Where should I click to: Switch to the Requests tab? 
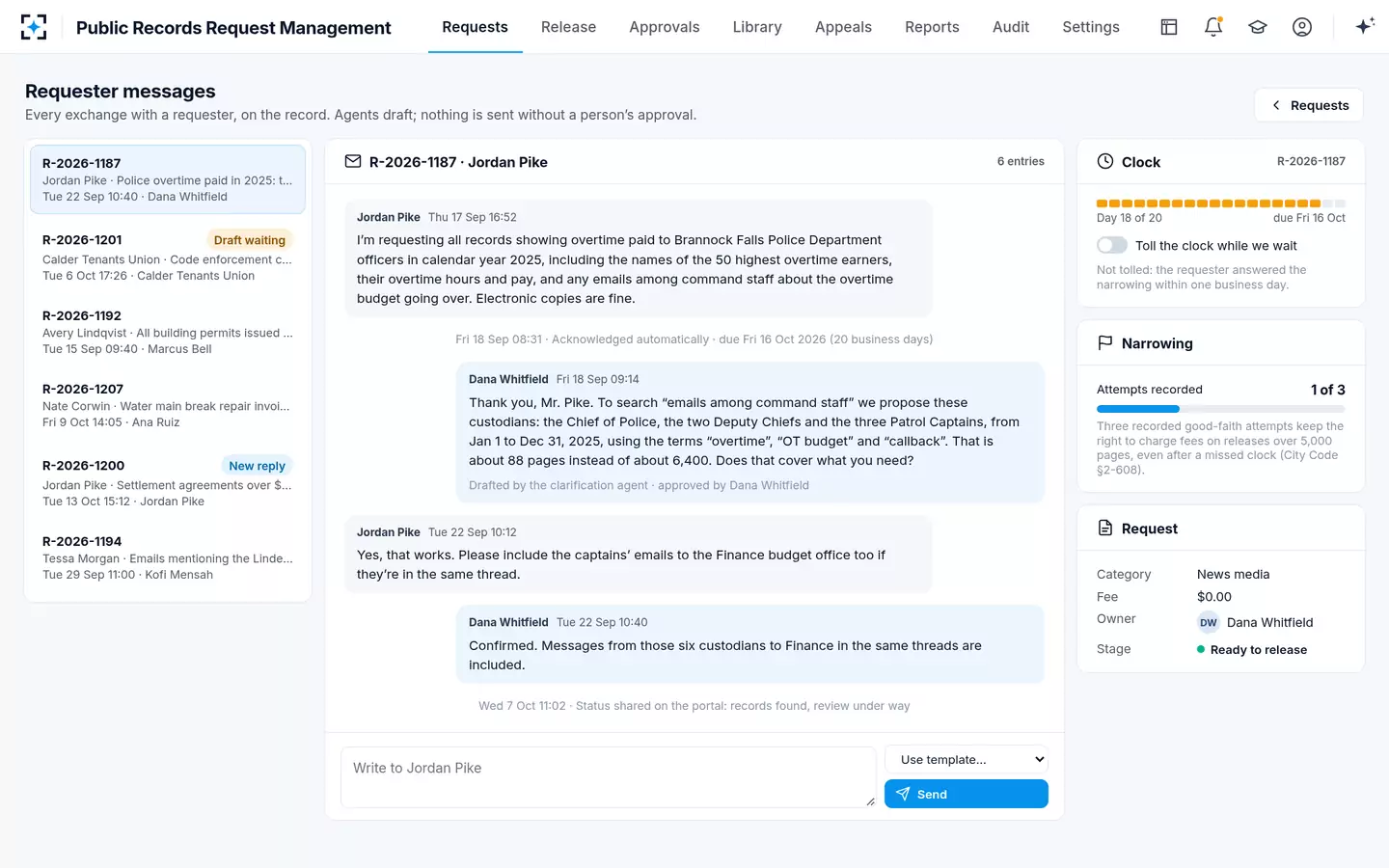(x=475, y=27)
